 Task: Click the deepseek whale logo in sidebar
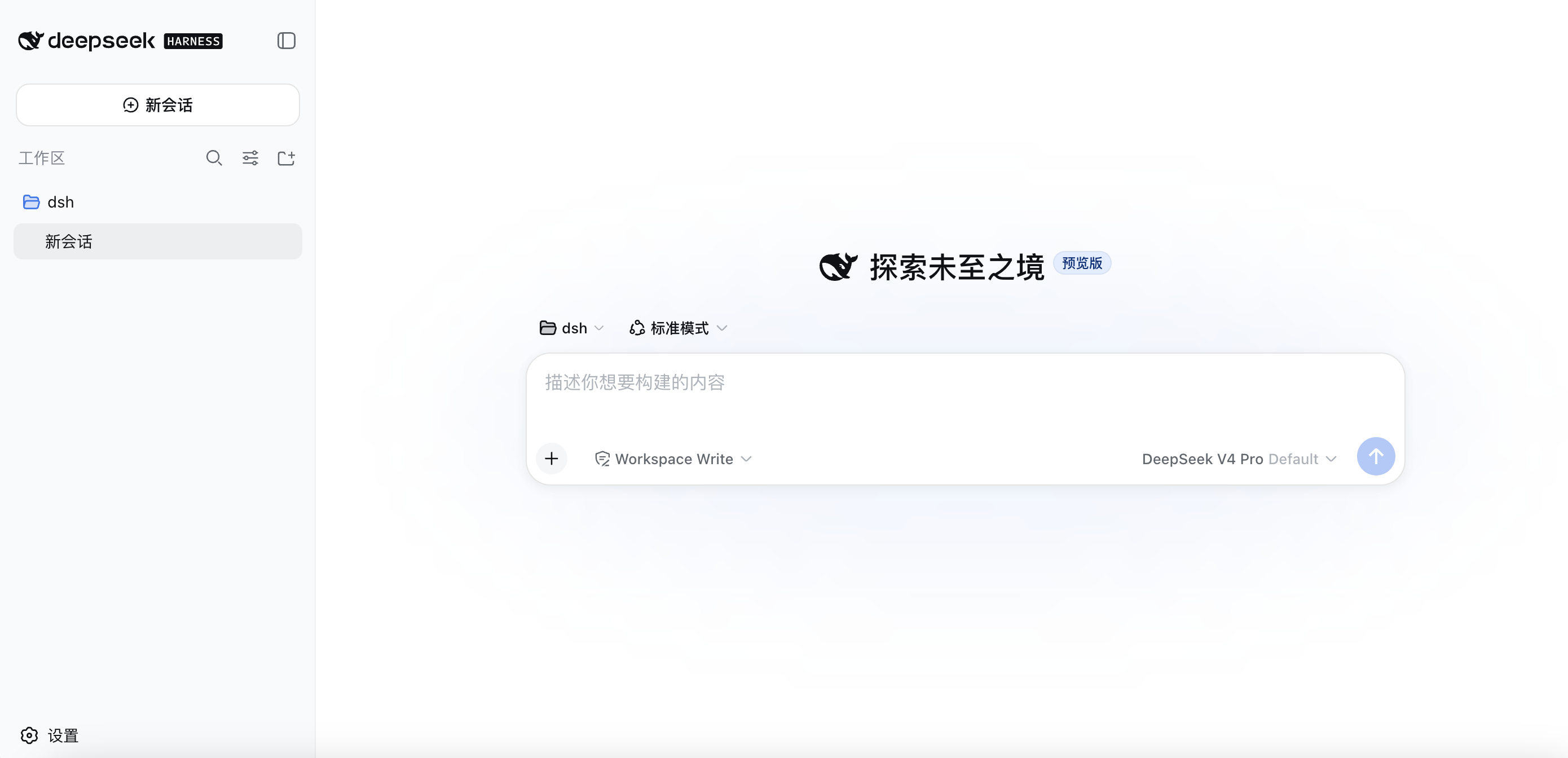30,41
